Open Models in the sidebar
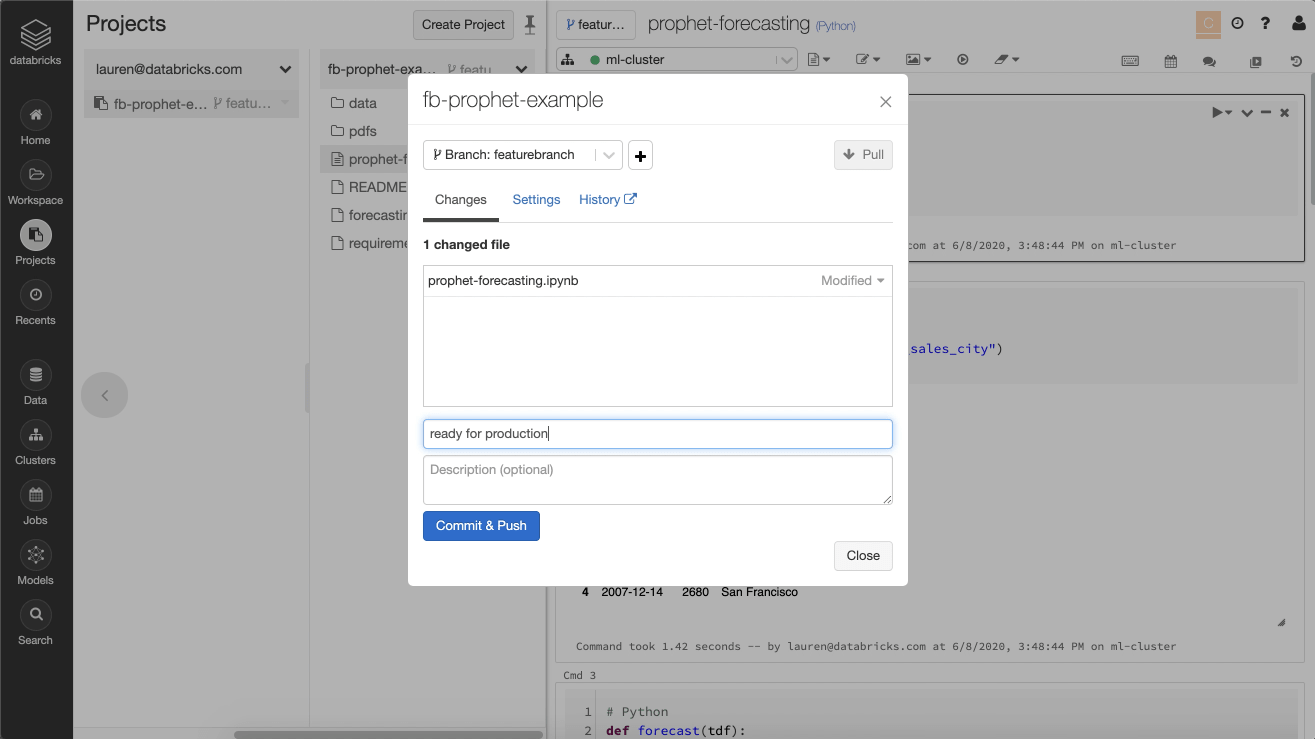1315x739 pixels. [35, 563]
